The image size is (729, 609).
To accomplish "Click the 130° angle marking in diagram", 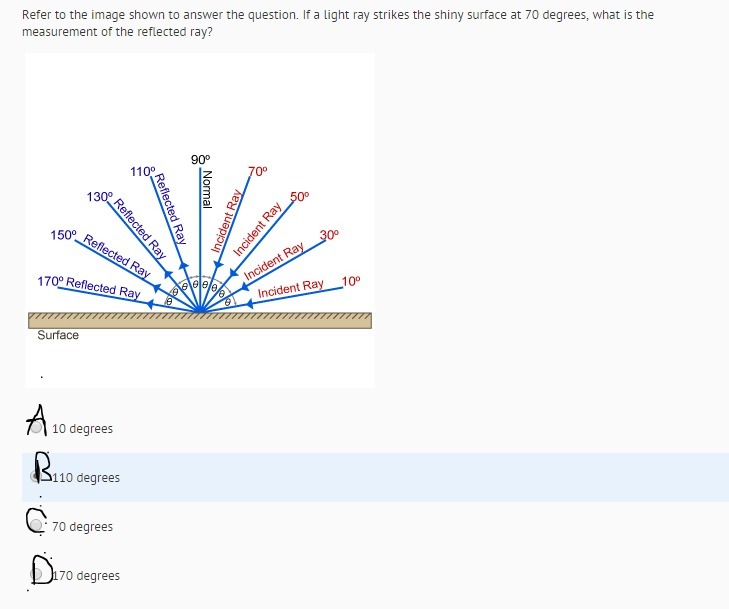I will click(99, 197).
